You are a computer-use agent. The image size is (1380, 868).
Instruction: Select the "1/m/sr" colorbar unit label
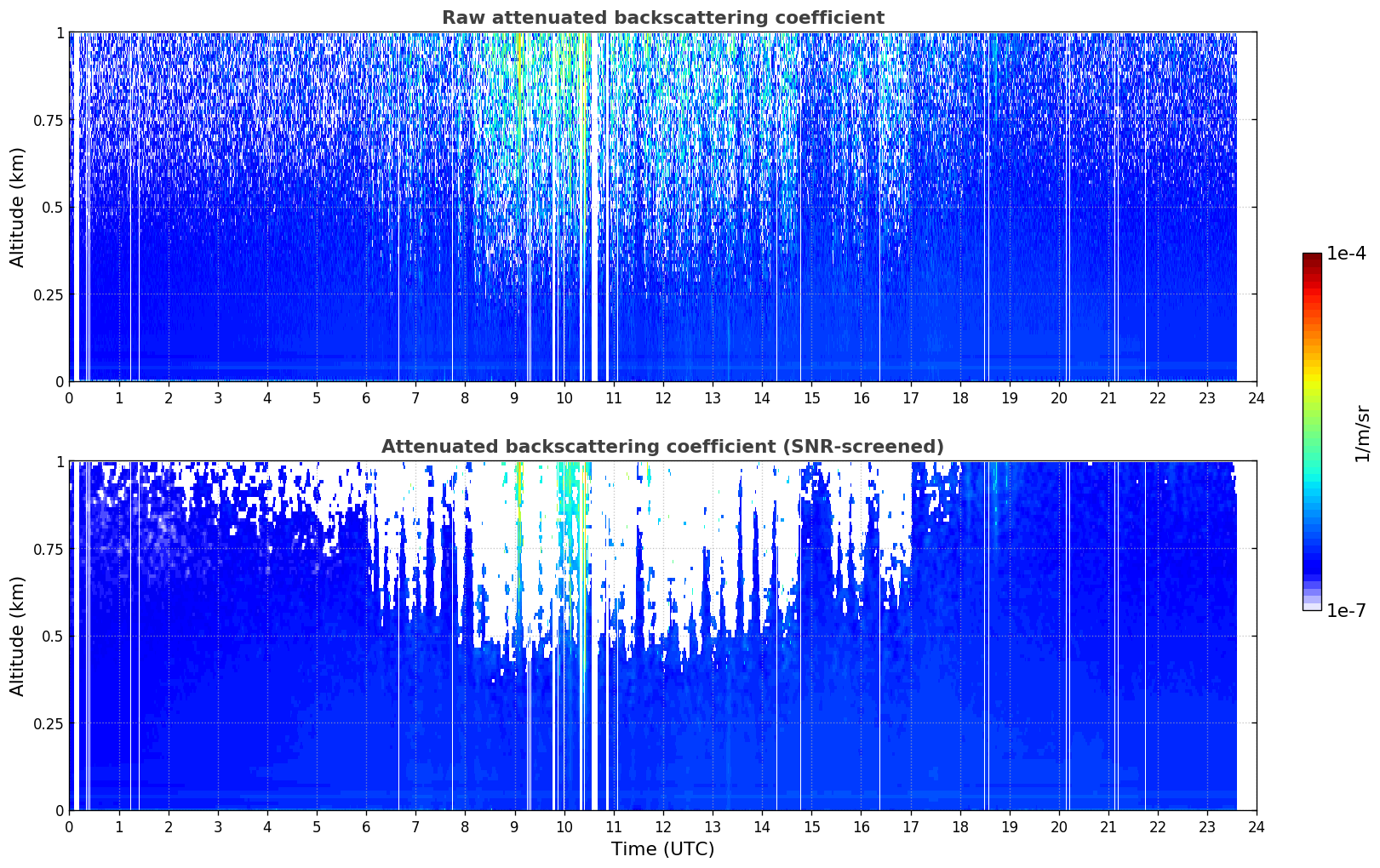coord(1362,433)
